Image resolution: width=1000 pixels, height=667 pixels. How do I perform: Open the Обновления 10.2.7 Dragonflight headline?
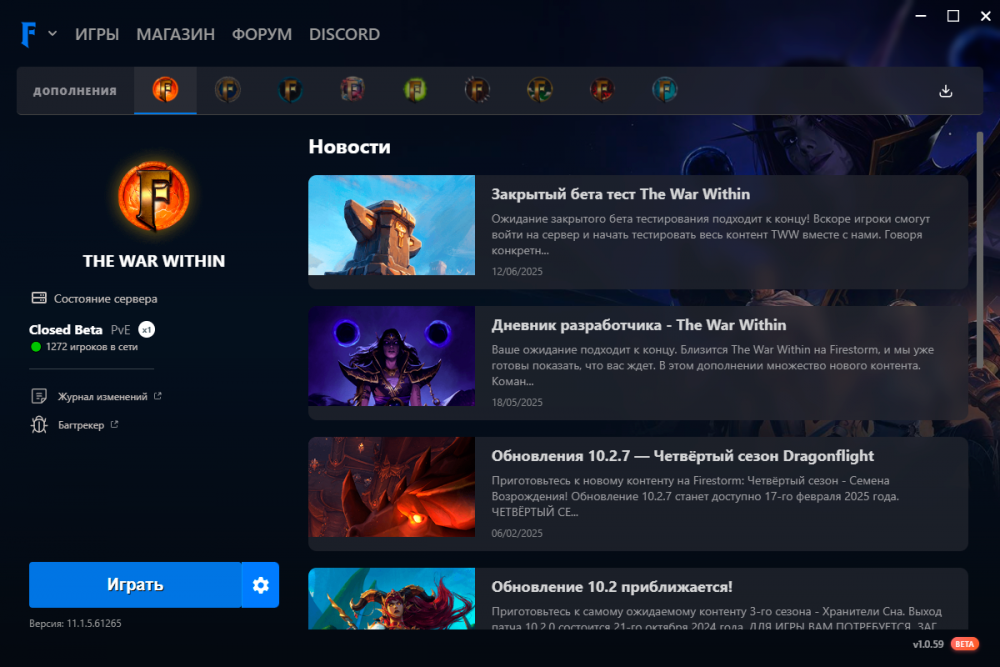(682, 455)
